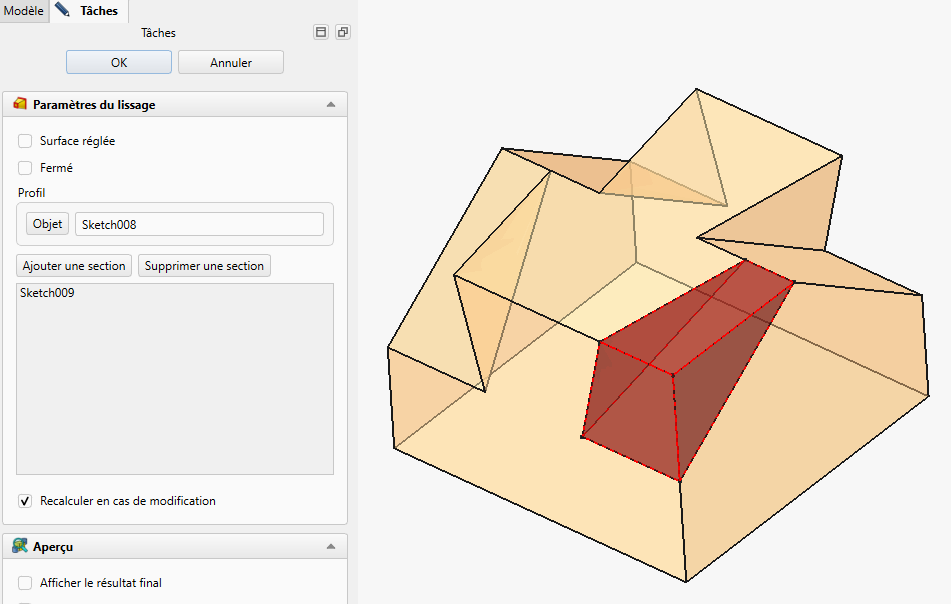Screen dimensions: 951x604
Task: Select the Tâches tab
Action: (98, 11)
